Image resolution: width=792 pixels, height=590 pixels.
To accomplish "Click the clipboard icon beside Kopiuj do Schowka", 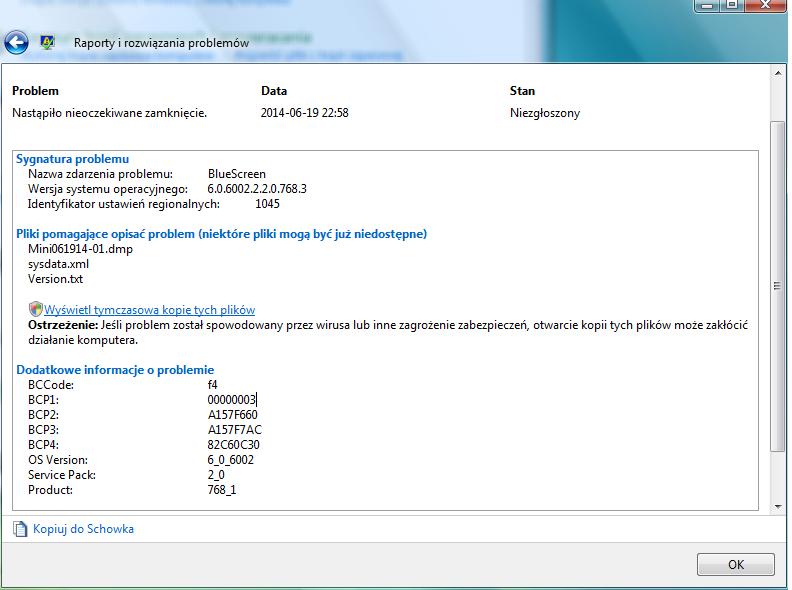I will [x=20, y=529].
